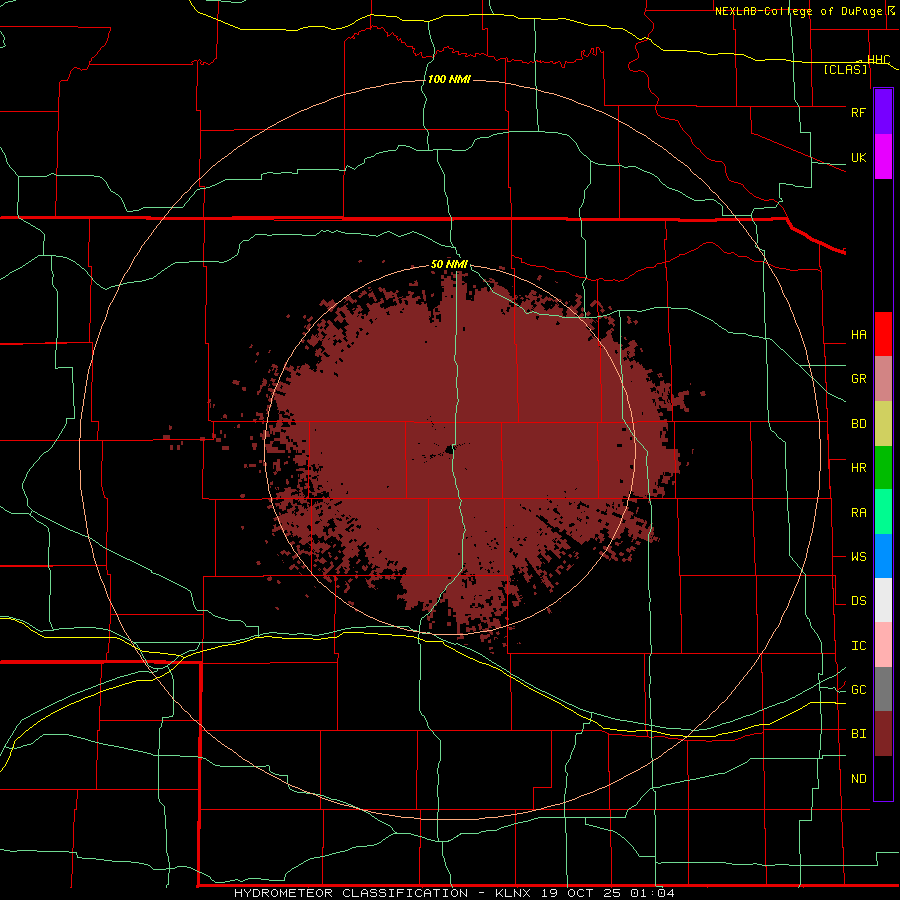Click the GC gray legend swatch
Screen dimensions: 900x900
tap(883, 689)
